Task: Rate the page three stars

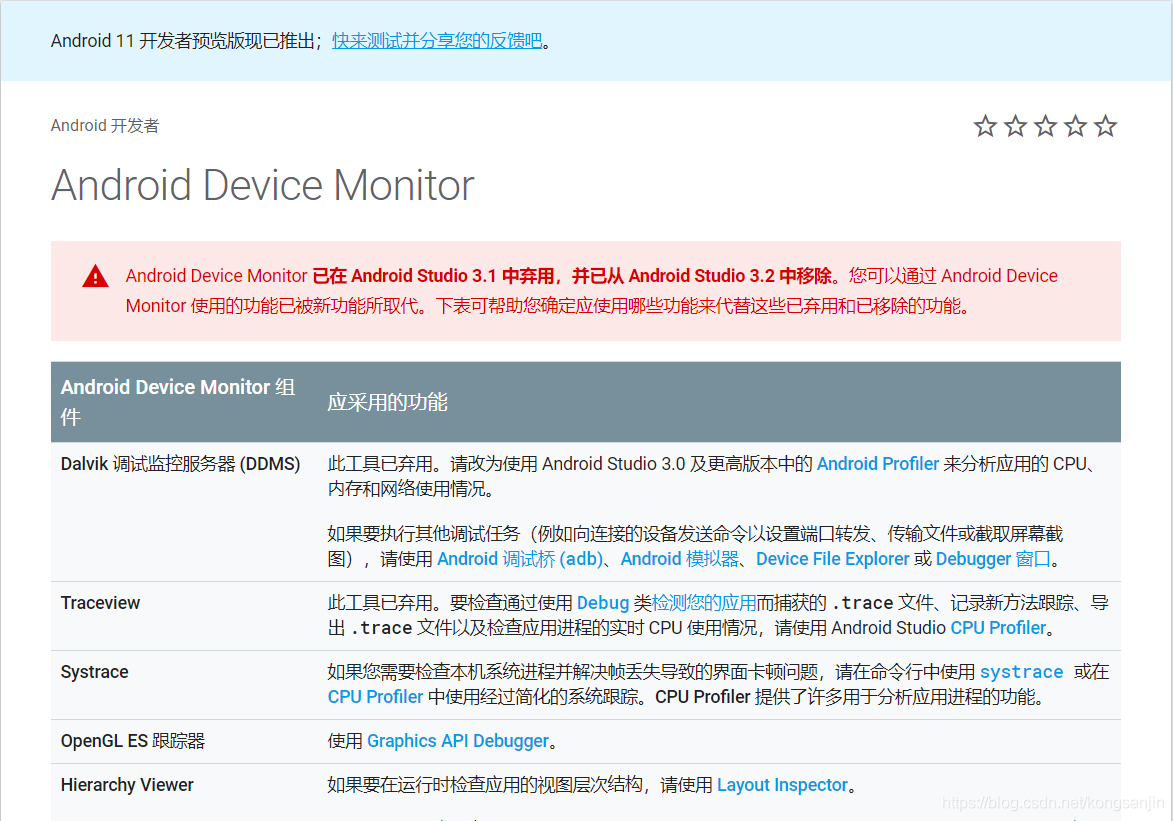Action: 1045,126
